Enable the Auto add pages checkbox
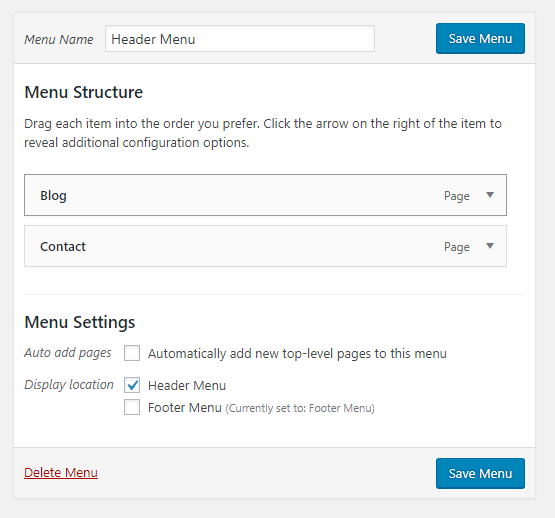Image resolution: width=555 pixels, height=518 pixels. pos(132,353)
